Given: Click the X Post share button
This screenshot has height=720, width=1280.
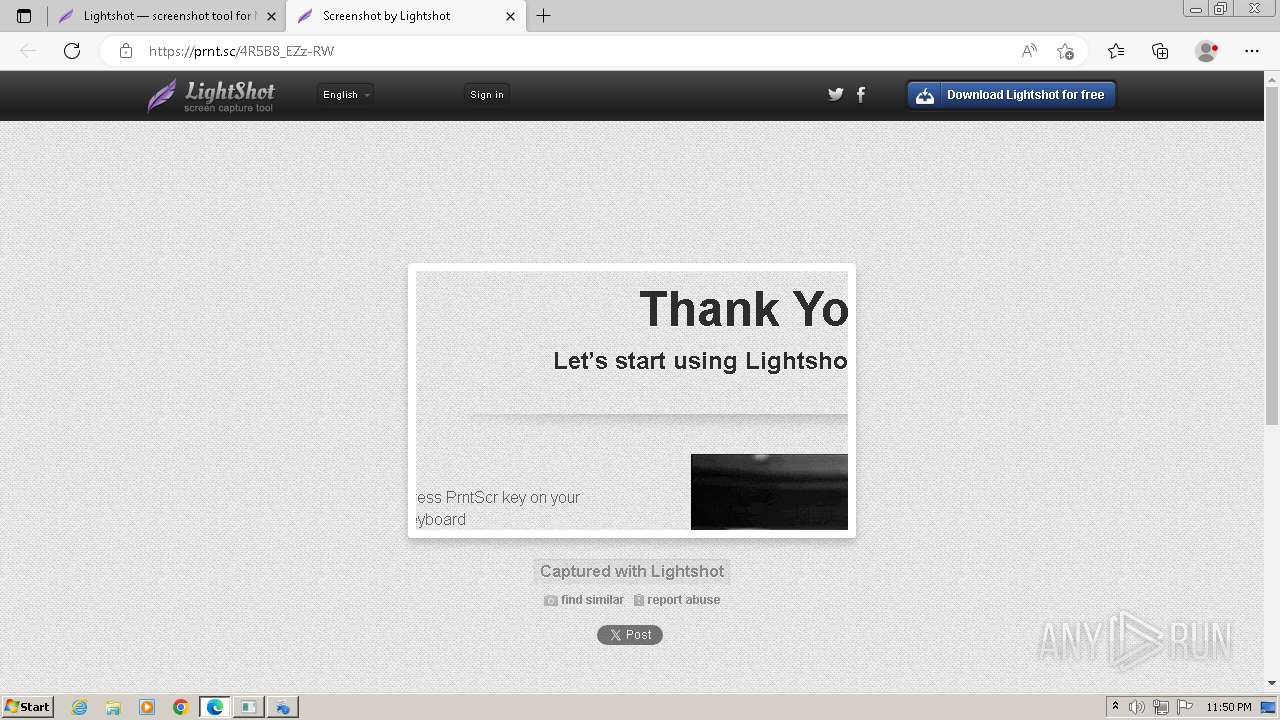Looking at the screenshot, I should click(x=630, y=635).
